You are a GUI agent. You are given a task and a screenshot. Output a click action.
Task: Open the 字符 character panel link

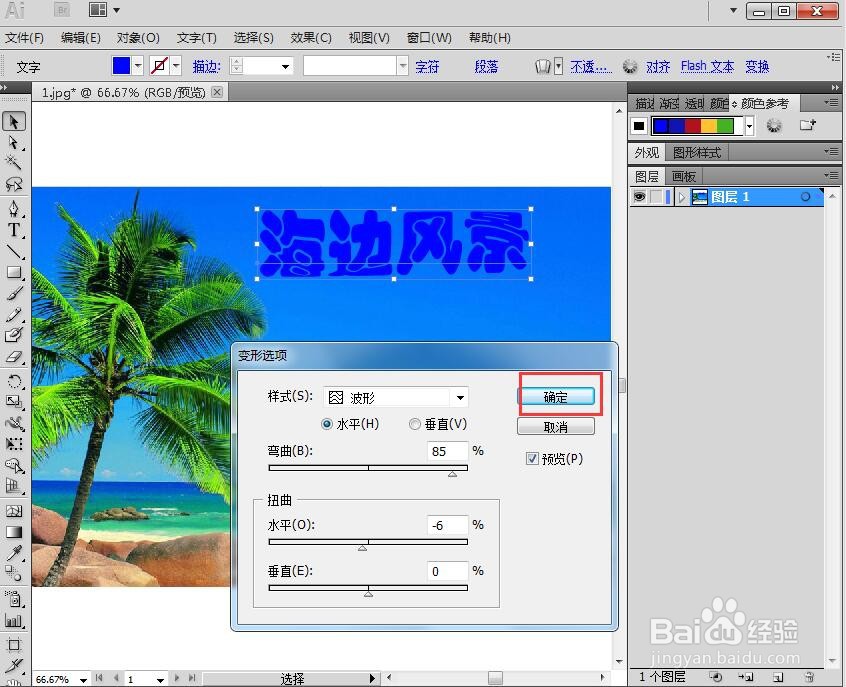coord(427,66)
